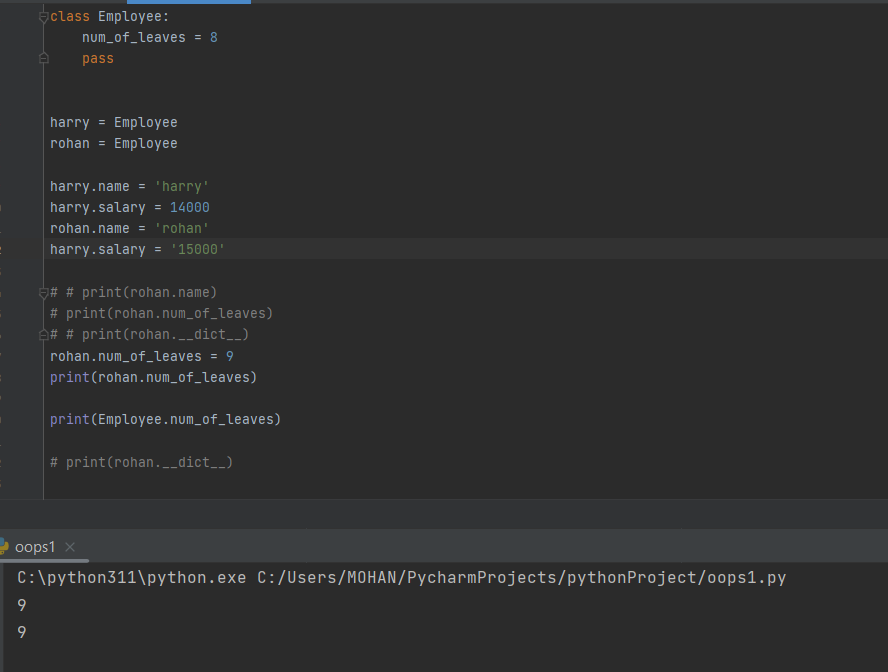Click blue active editor tab indicator
Viewport: 888px width, 672px height.
(x=189, y=2)
